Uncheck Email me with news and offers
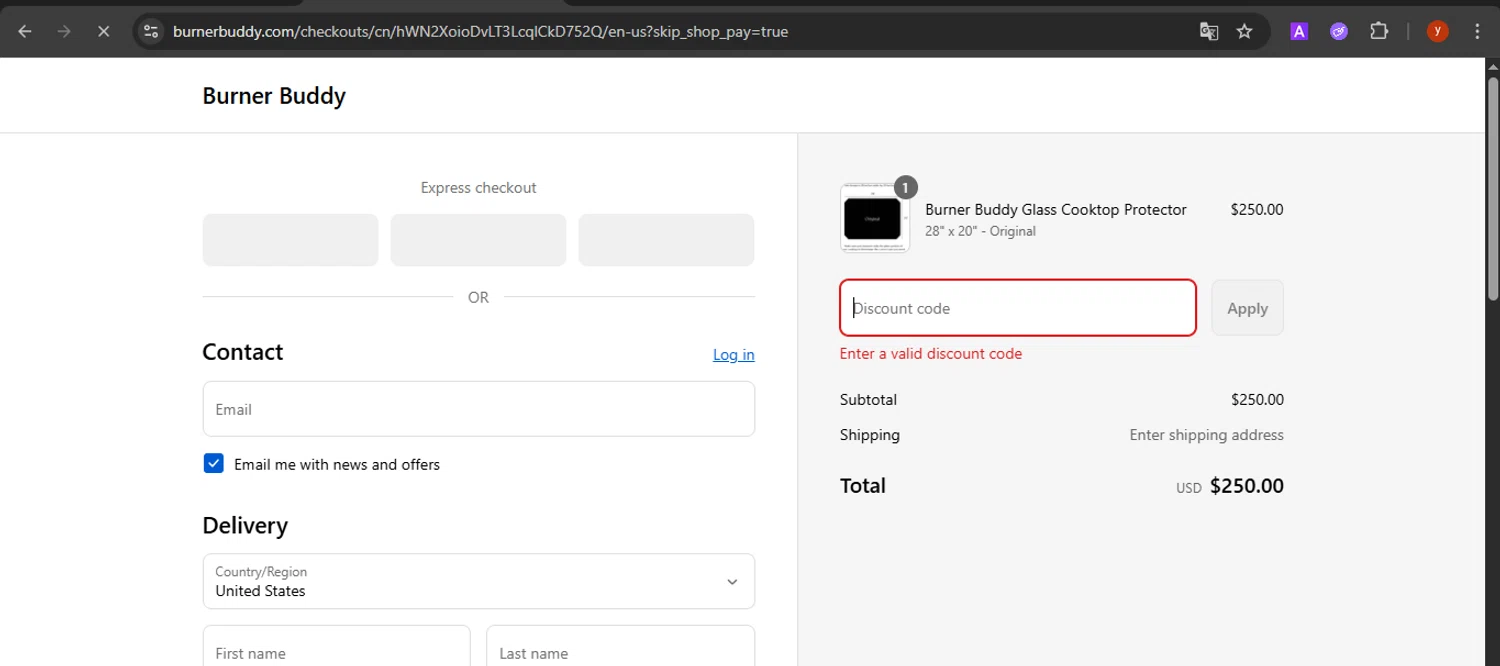Screen dimensions: 1500x666 tap(214, 463)
